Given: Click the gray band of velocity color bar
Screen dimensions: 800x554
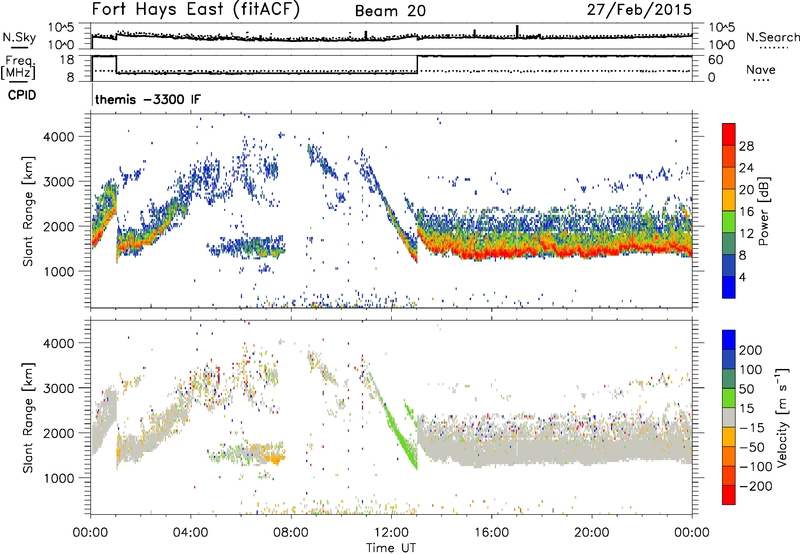Looking at the screenshot, I should pos(729,417).
